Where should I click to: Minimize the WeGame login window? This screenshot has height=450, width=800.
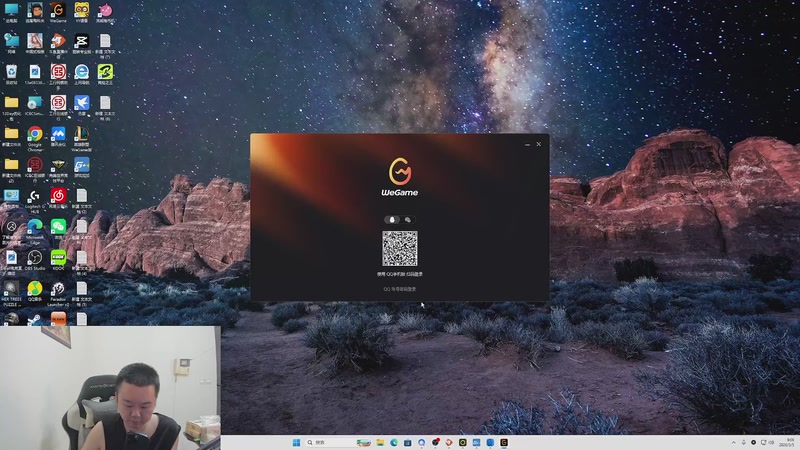tap(527, 144)
